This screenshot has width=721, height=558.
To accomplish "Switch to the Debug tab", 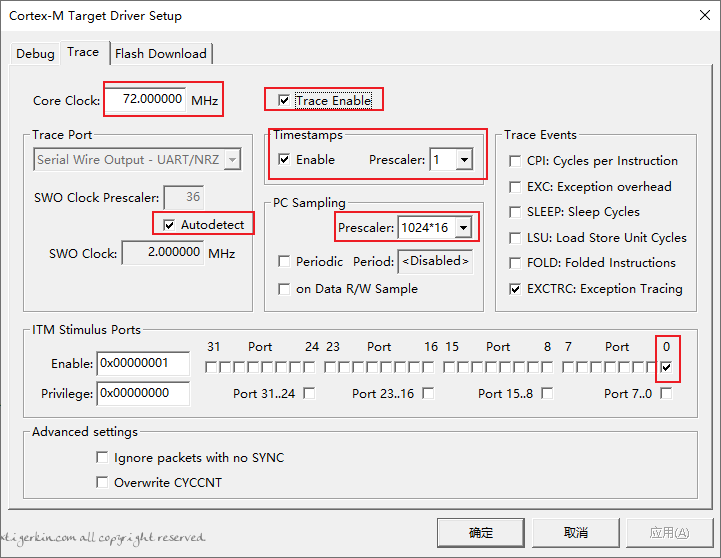I will point(35,54).
